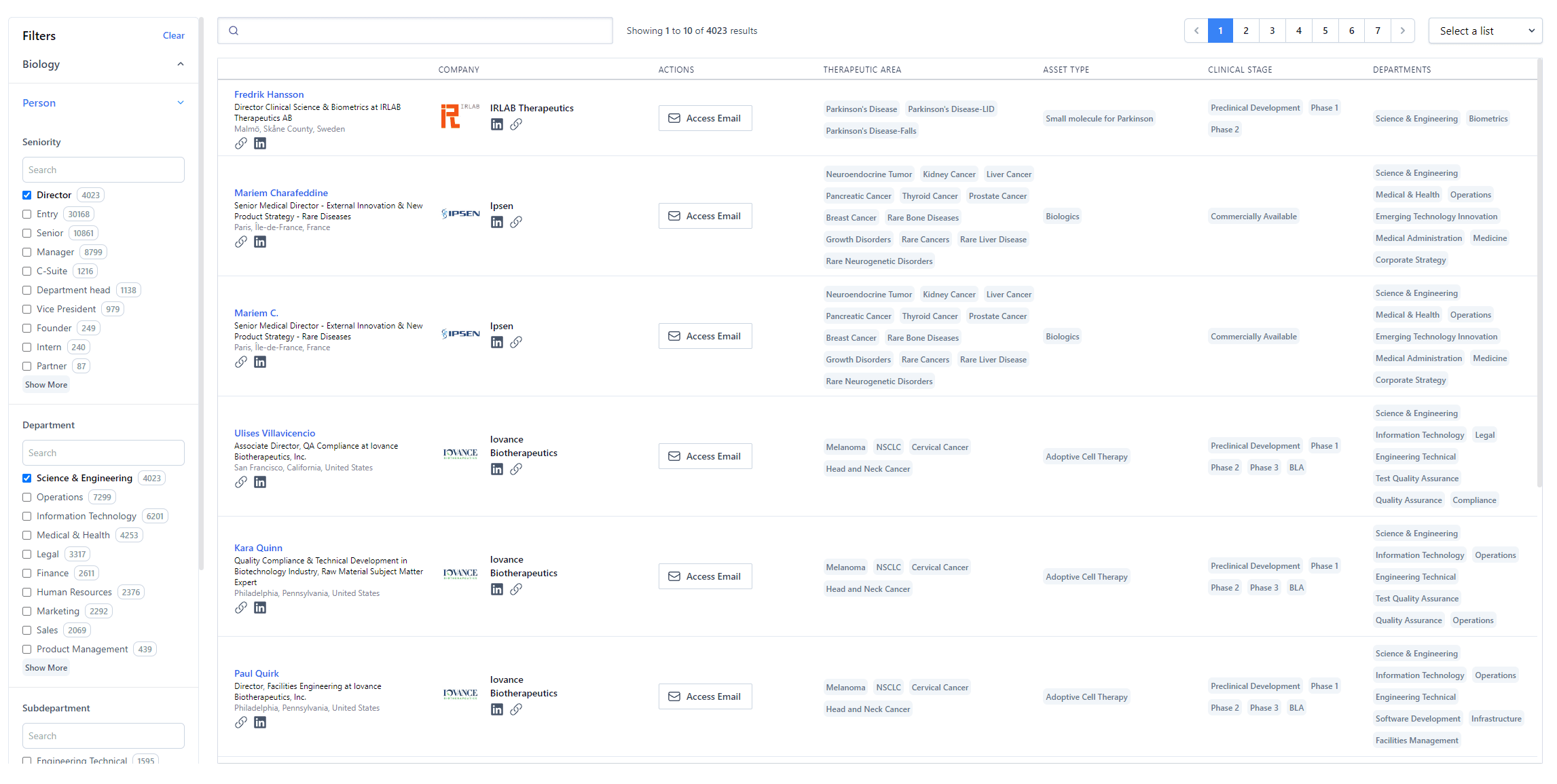Open Fredrik Hansson's LinkedIn profile icon
Image resolution: width=1557 pixels, height=784 pixels.
(260, 143)
